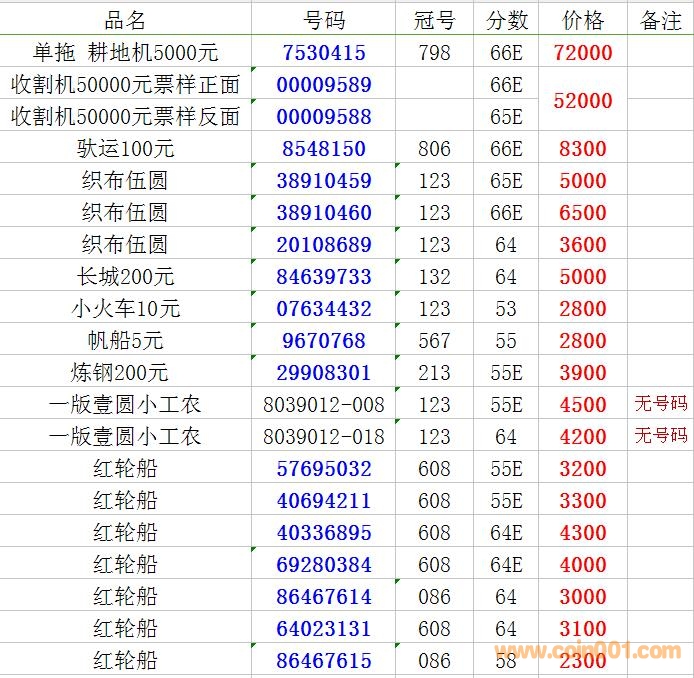Viewport: 694px width, 678px height.
Task: Click the 8039012-008 number cell
Action: pos(324,405)
